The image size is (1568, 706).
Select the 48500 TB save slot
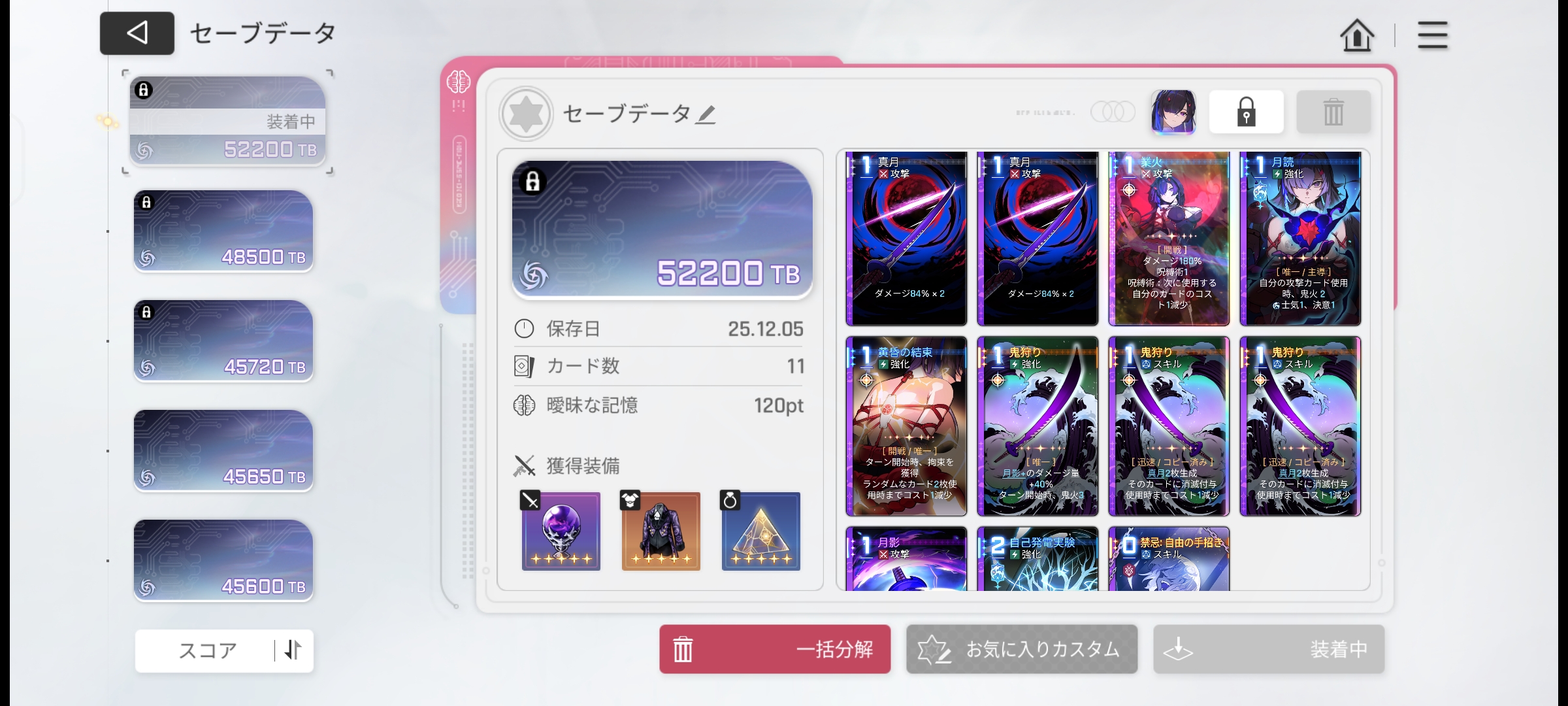(223, 231)
